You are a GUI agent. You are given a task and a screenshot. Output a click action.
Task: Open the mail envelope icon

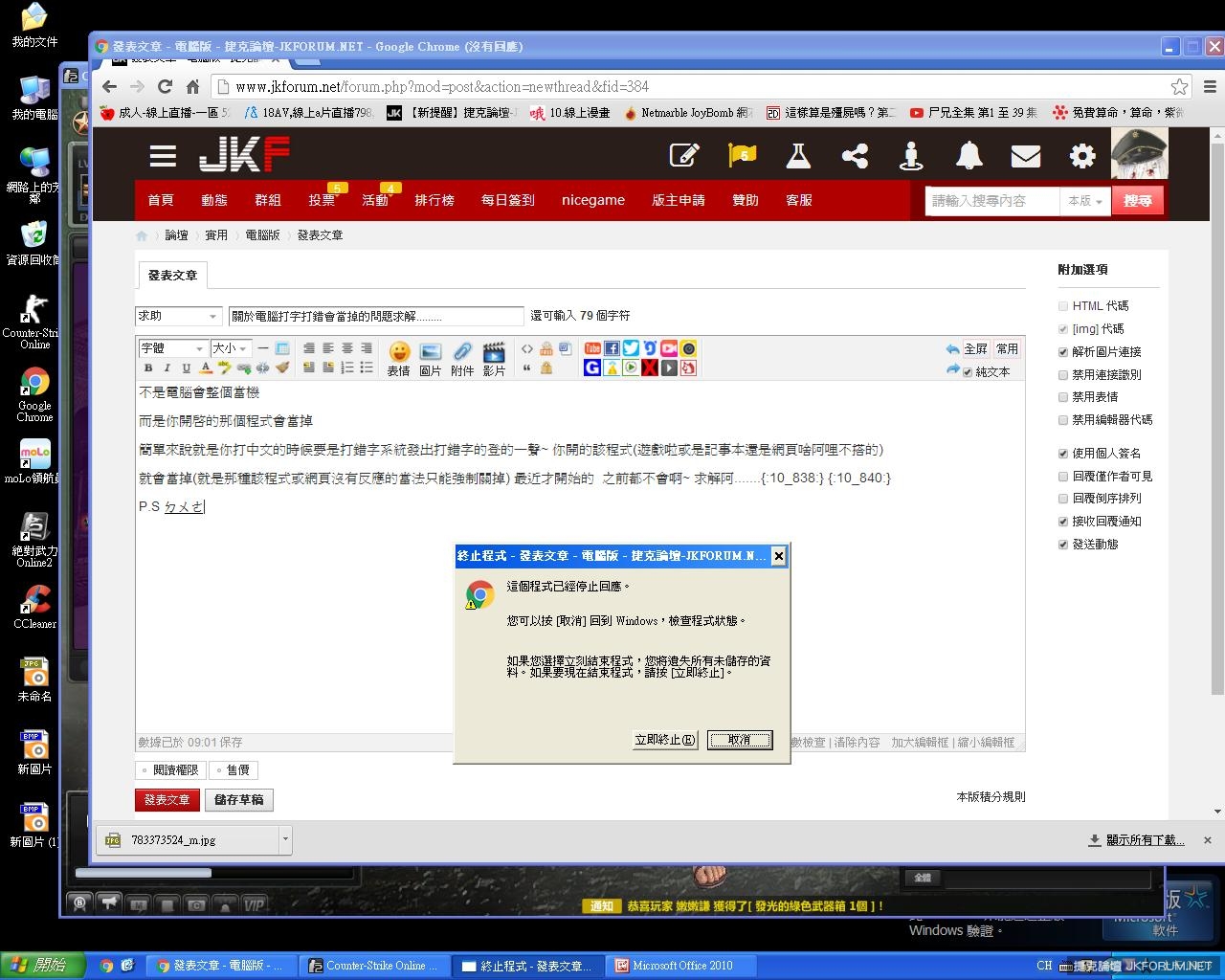tap(1025, 155)
